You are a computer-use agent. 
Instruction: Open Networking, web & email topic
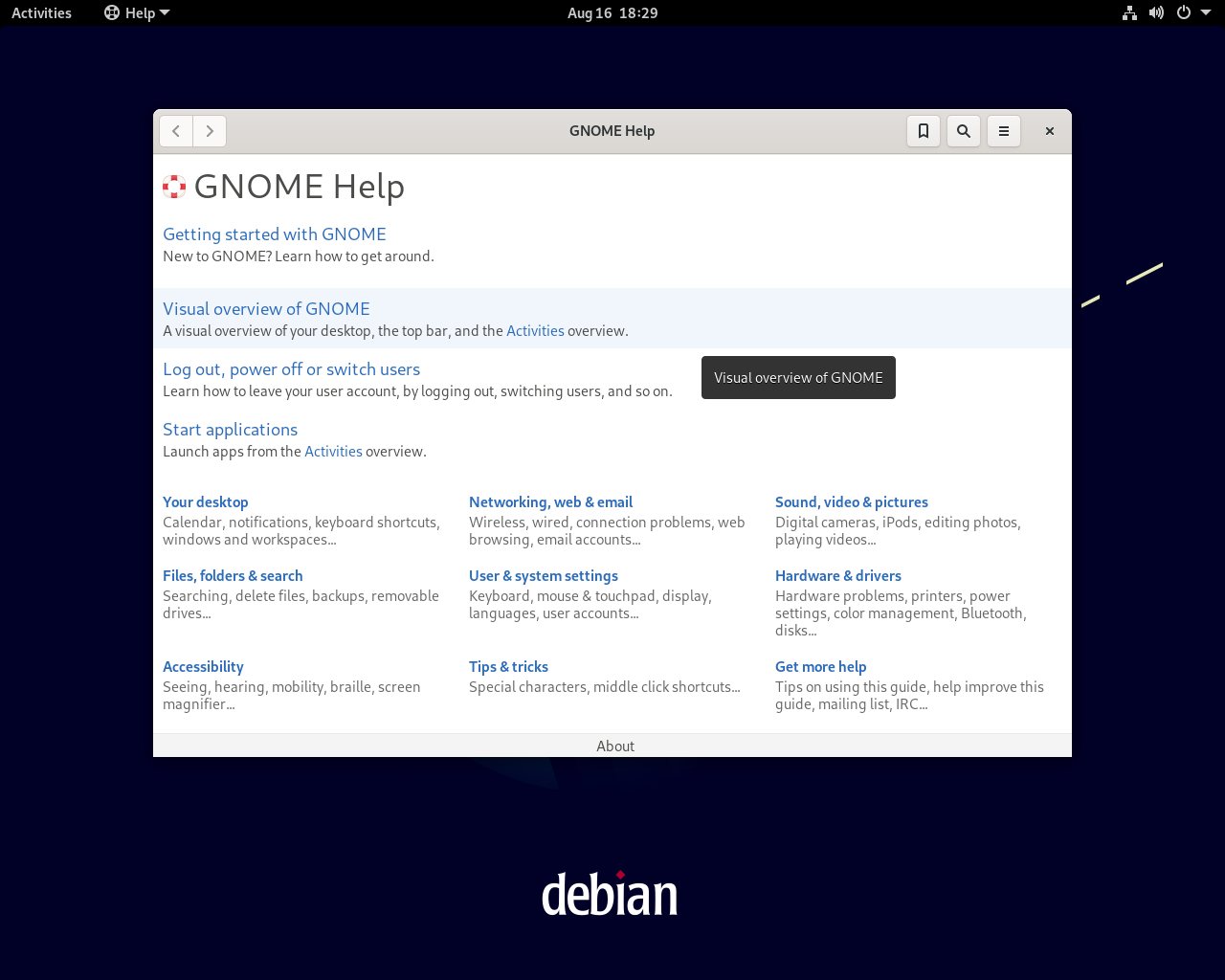click(550, 502)
